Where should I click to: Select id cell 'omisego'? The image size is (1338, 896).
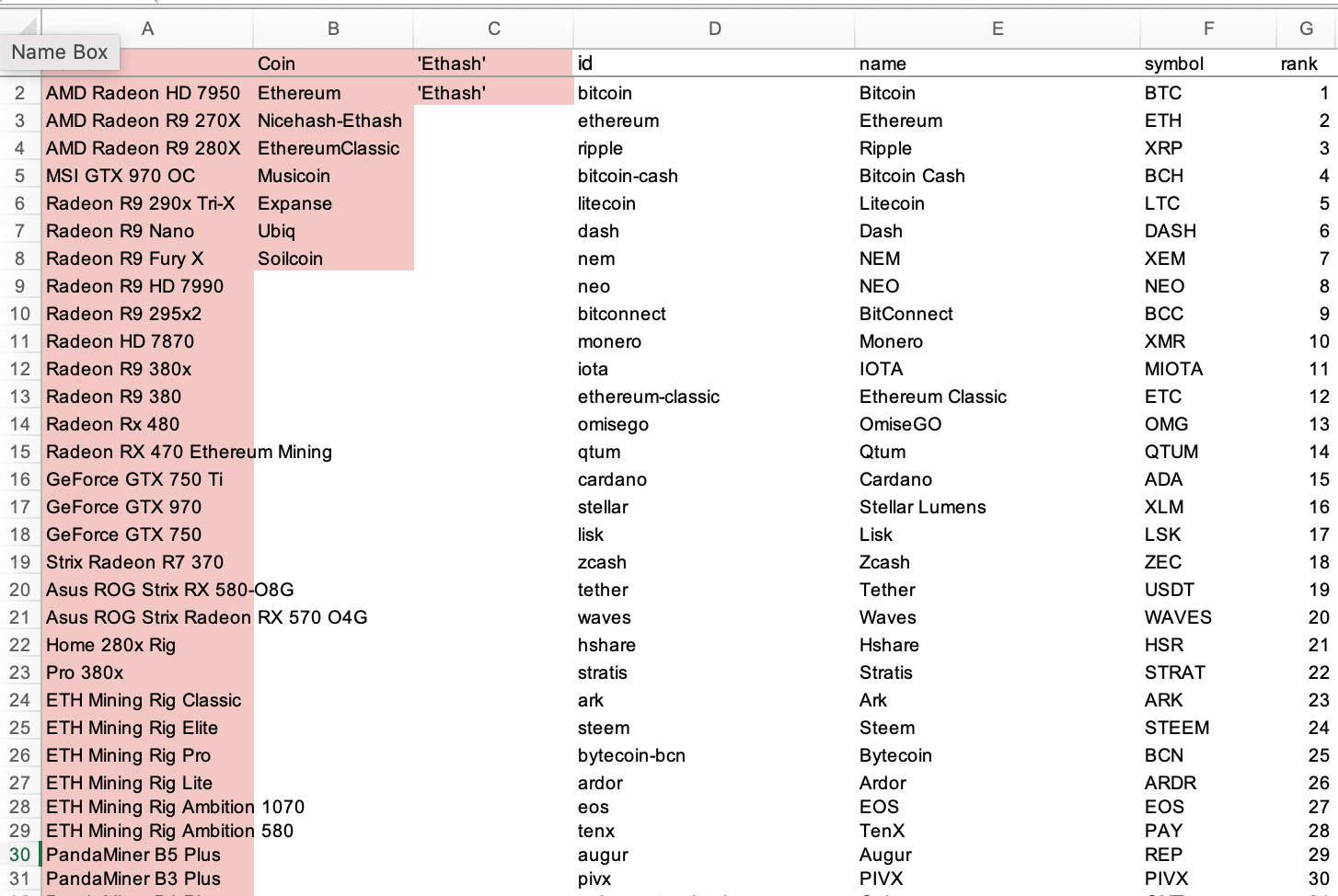[714, 424]
